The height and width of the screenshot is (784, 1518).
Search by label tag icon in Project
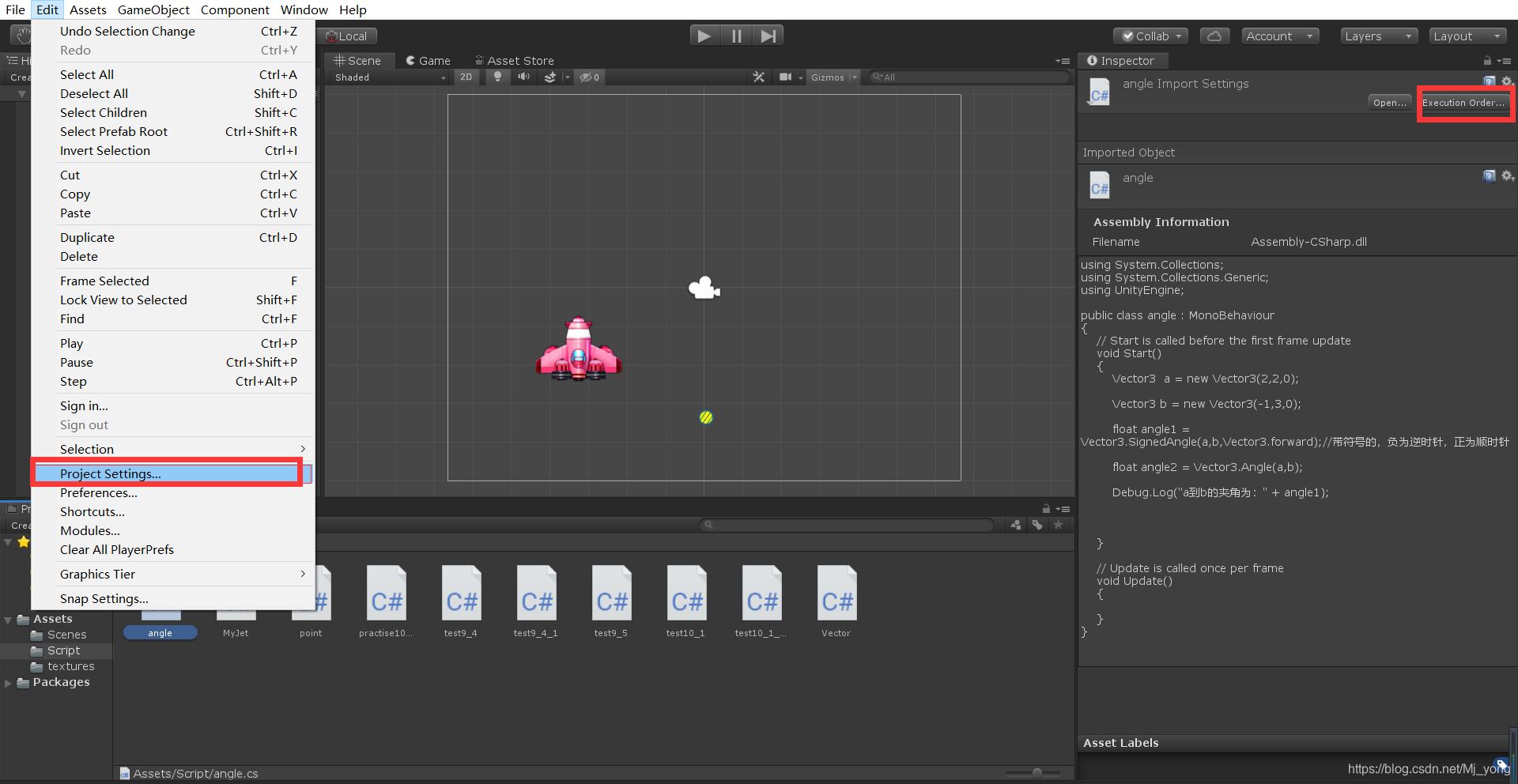point(1037,525)
